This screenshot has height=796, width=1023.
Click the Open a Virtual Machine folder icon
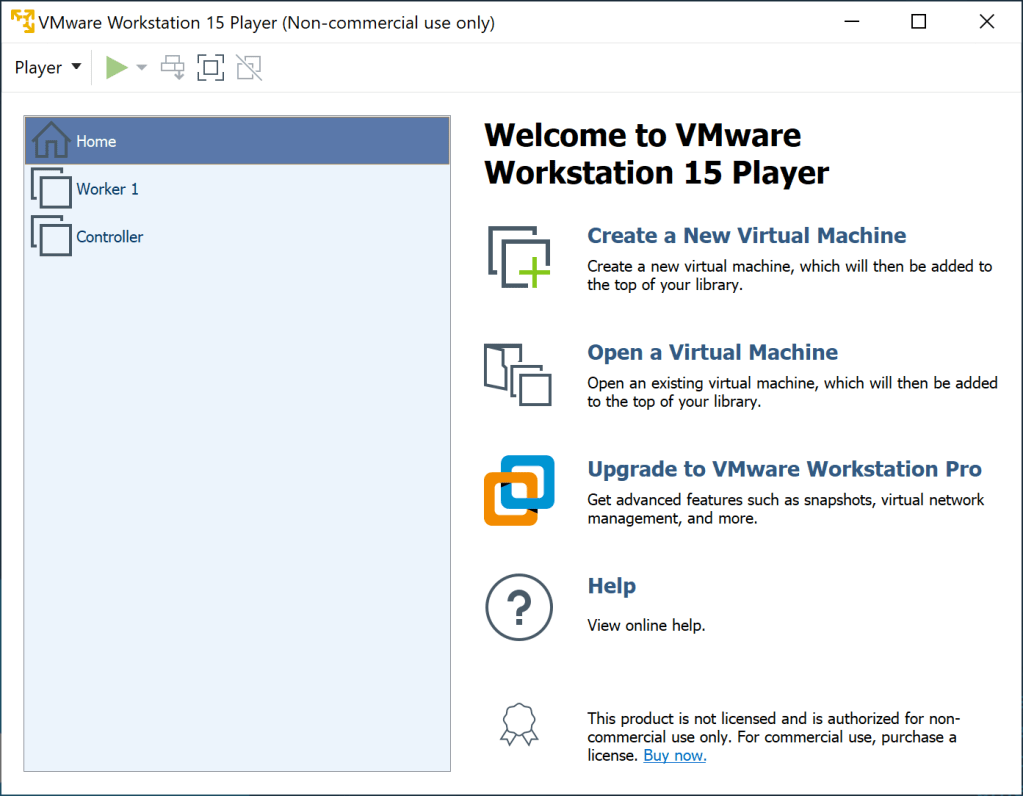518,375
